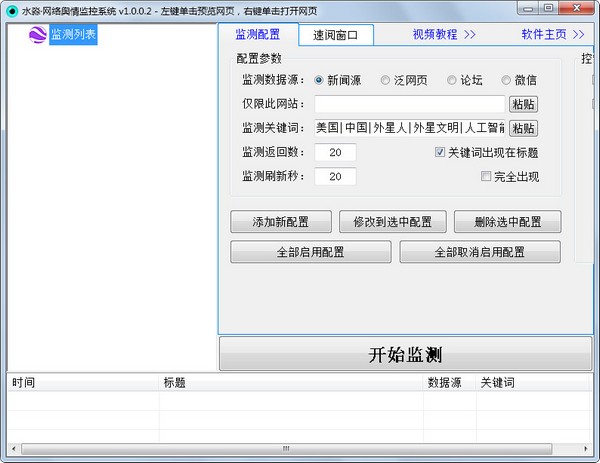Maximize the application window
Image resolution: width=600 pixels, height=463 pixels.
pos(550,8)
